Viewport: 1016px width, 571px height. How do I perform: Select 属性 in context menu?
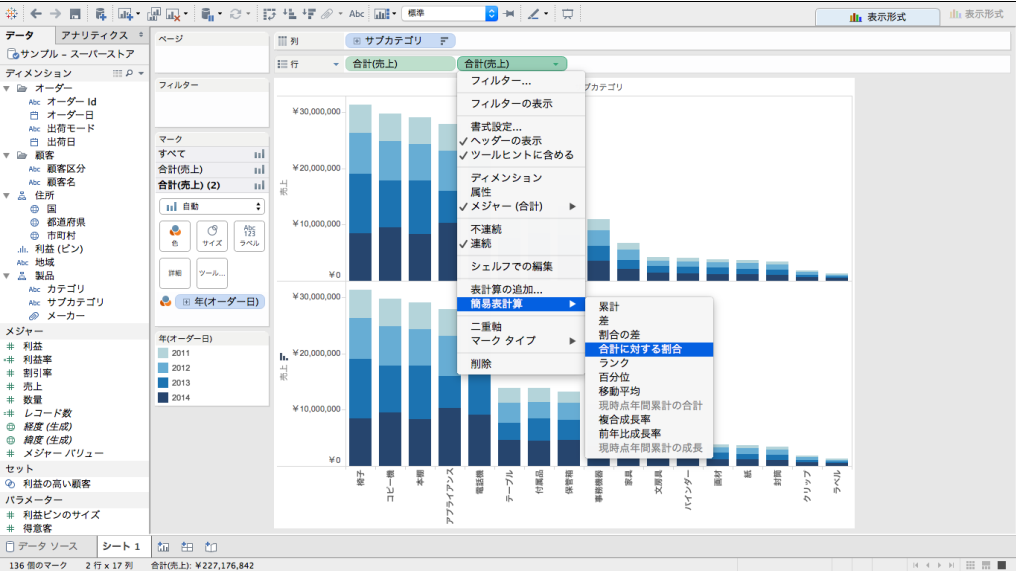pyautogui.click(x=521, y=192)
